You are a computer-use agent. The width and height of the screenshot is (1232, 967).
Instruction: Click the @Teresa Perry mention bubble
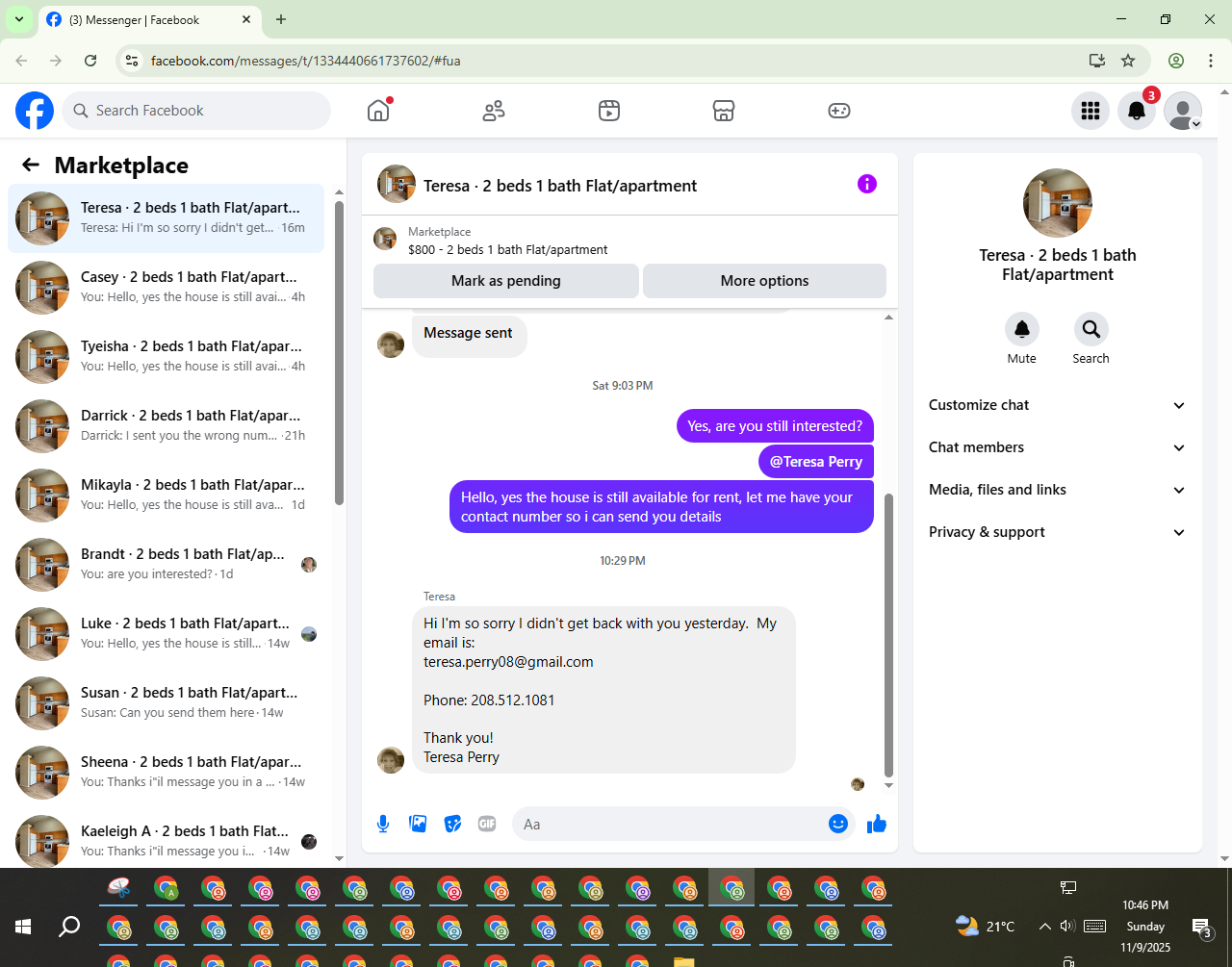(816, 462)
